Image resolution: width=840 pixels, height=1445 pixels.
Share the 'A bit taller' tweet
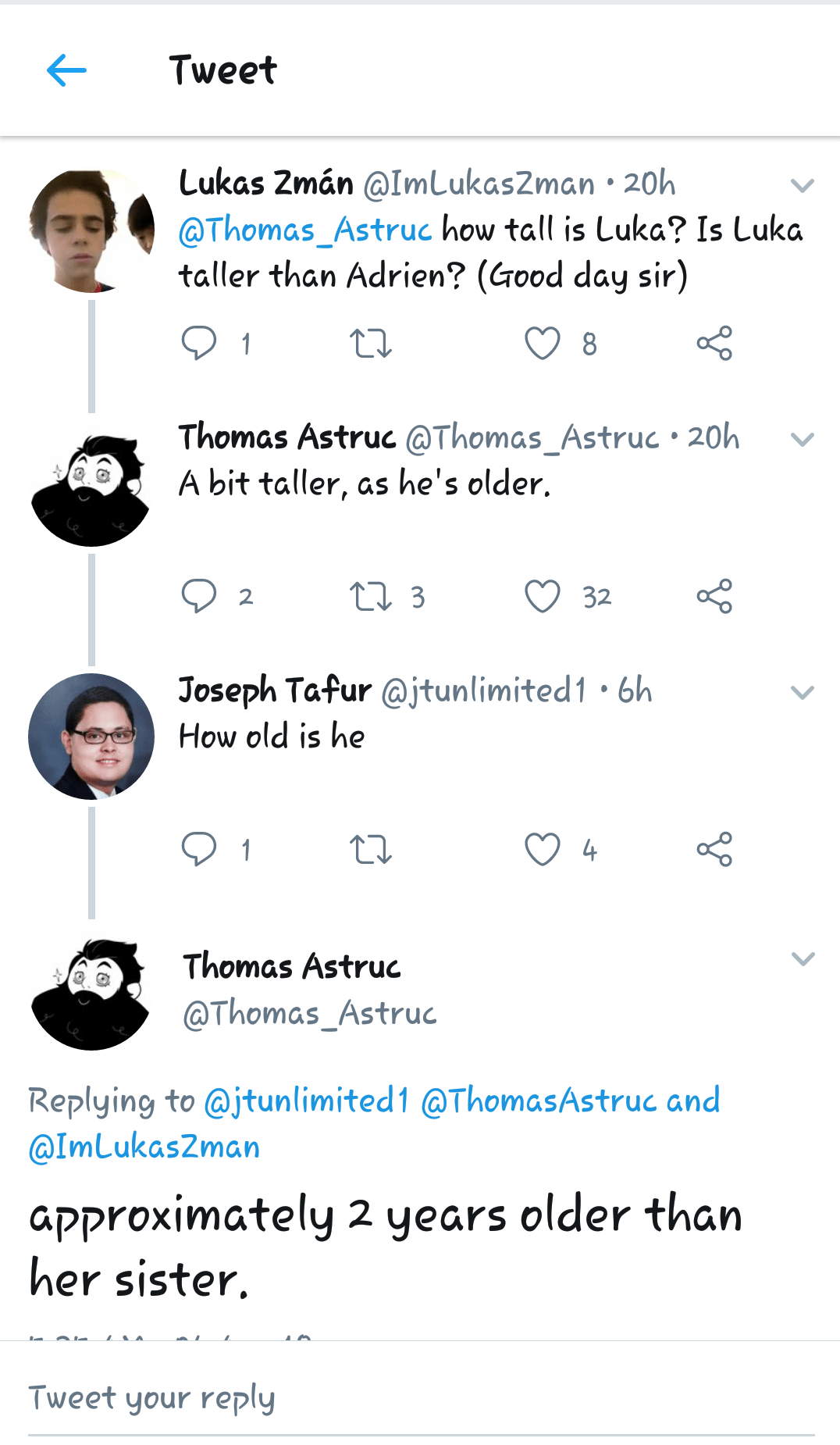tap(714, 597)
